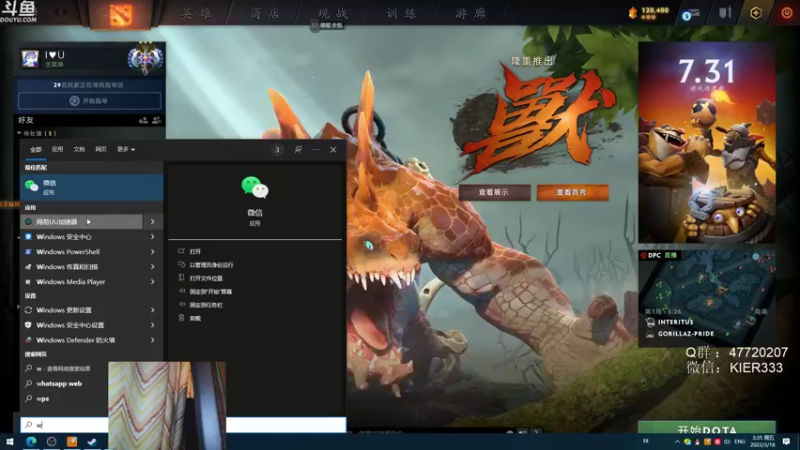Click the large WeChat icon in preview pane

(255, 187)
